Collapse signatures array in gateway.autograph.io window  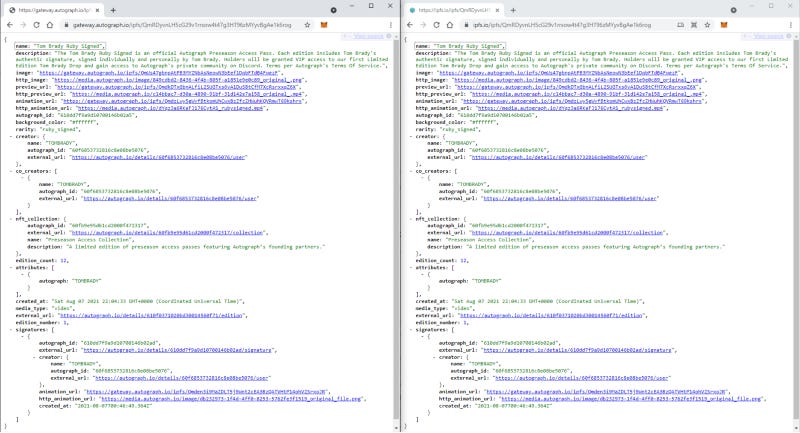point(11,329)
